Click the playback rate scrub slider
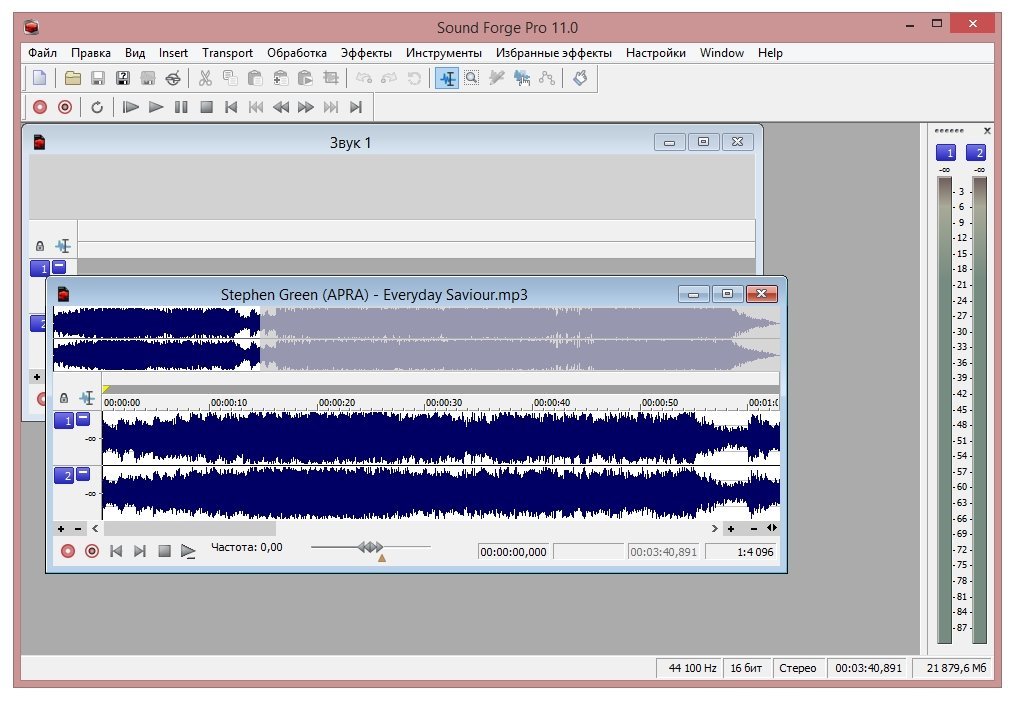The width and height of the screenshot is (1019, 707). pyautogui.click(x=370, y=547)
